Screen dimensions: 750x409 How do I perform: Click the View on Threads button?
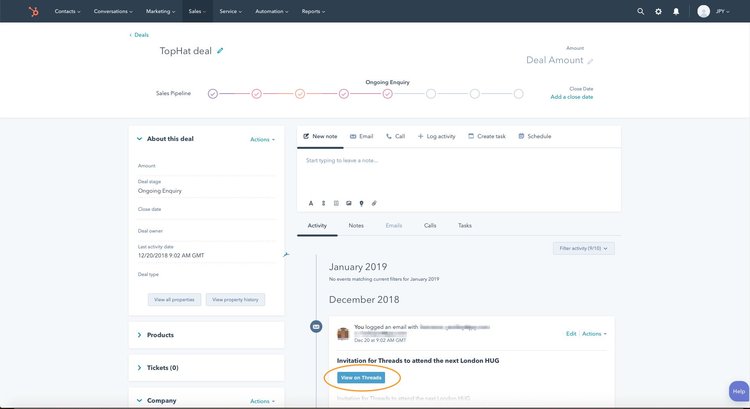[361, 378]
